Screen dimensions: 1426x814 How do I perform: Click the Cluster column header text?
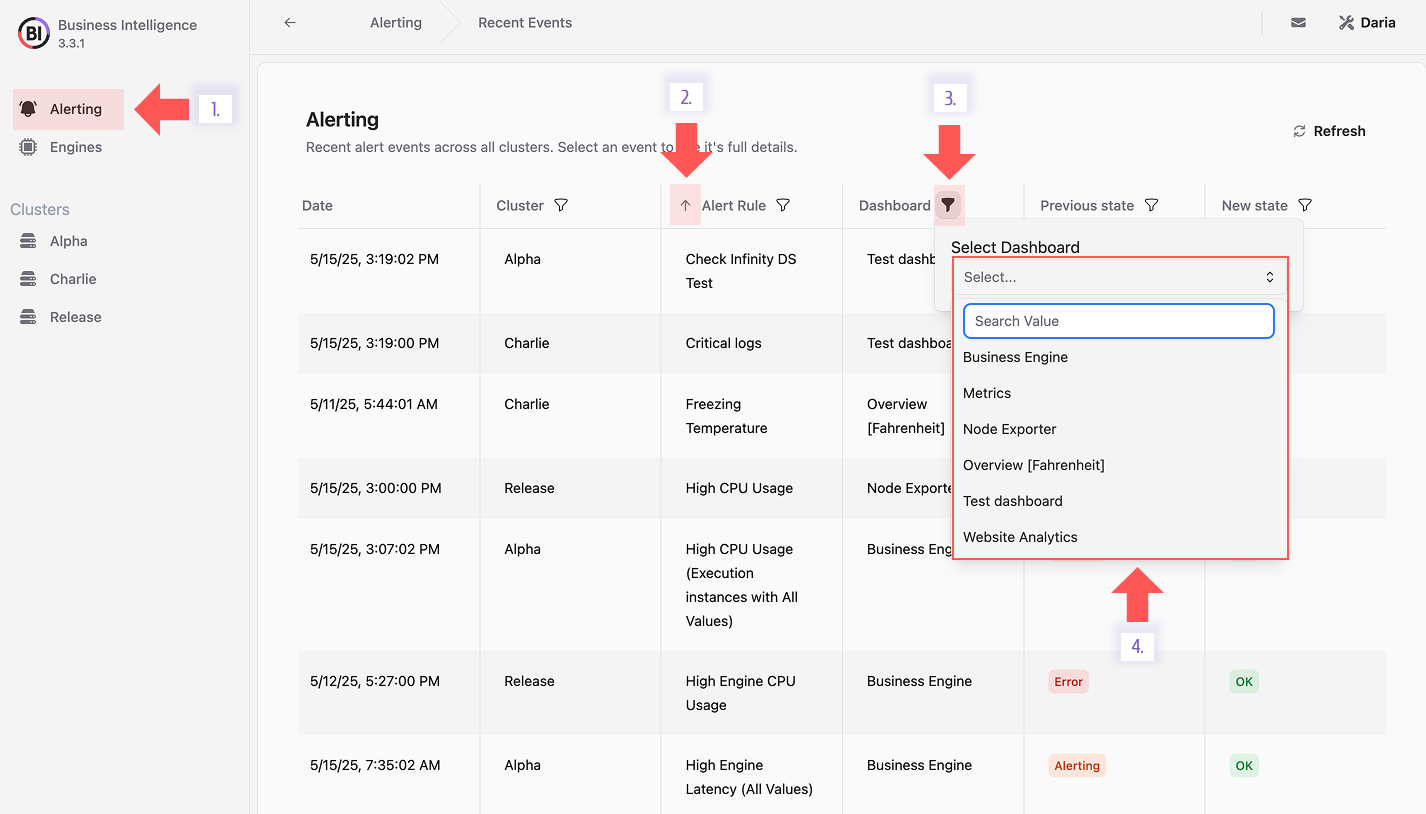[x=520, y=205]
